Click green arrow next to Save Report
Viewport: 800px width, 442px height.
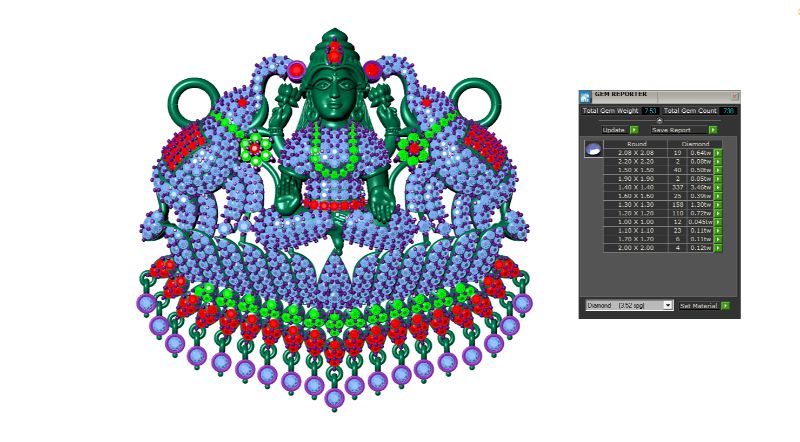pos(713,129)
